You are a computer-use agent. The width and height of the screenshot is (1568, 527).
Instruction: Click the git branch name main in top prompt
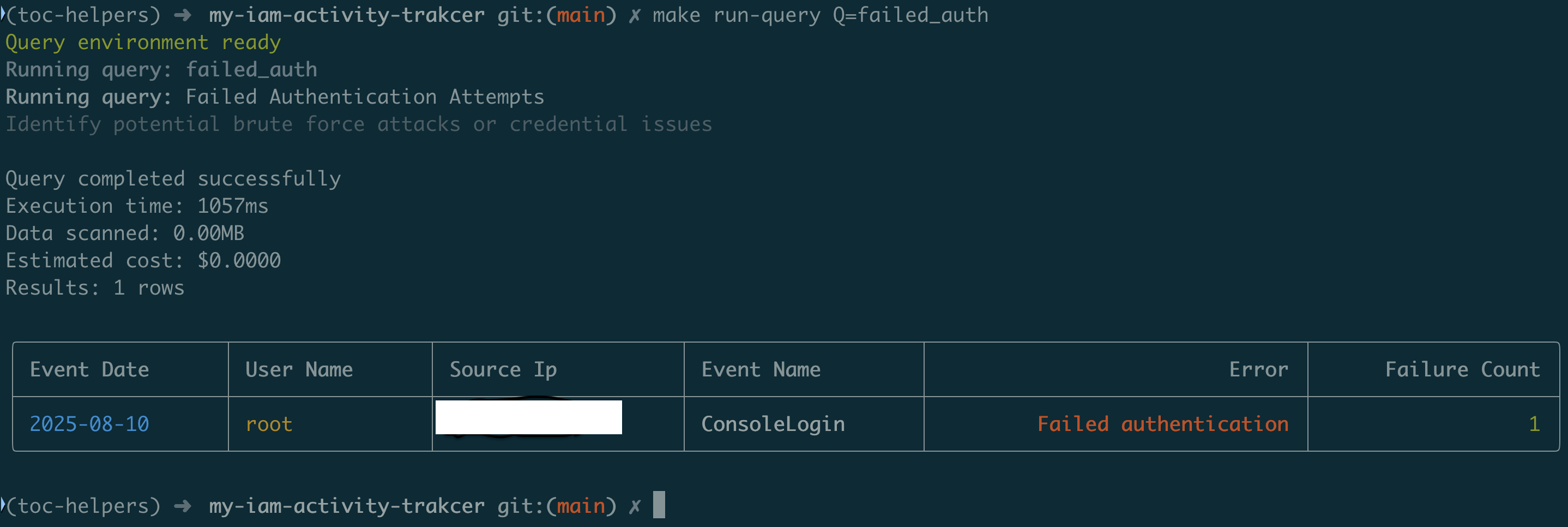581,15
